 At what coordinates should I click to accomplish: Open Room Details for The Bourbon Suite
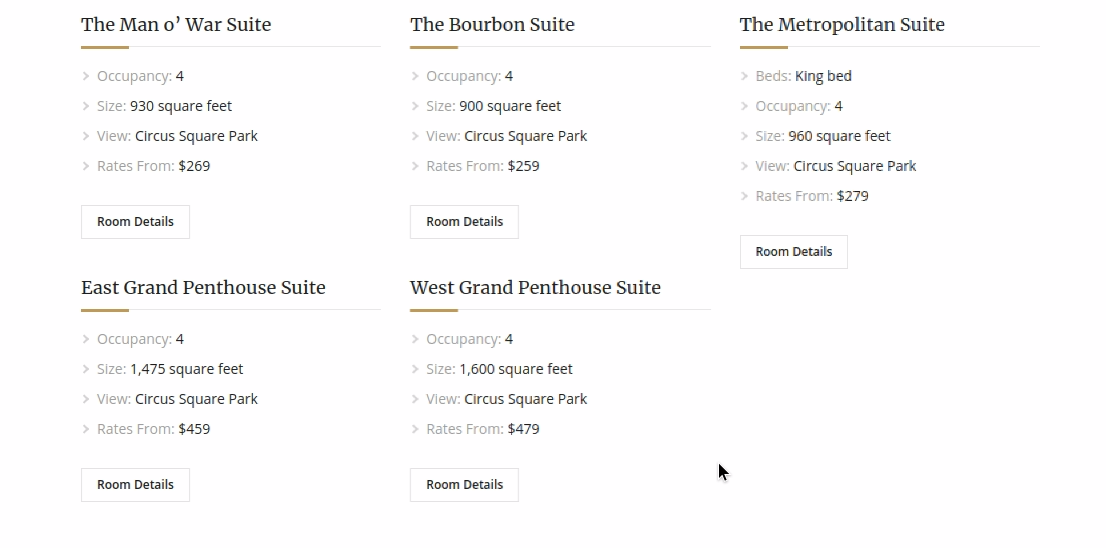464,222
